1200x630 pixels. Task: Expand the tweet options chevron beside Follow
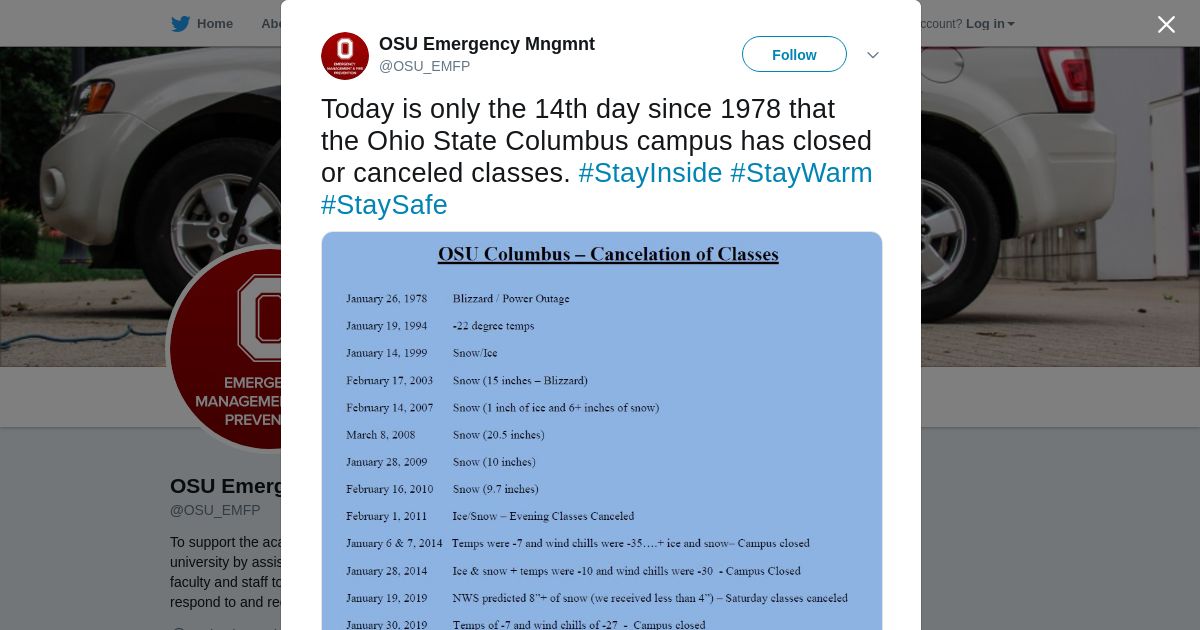(x=873, y=55)
